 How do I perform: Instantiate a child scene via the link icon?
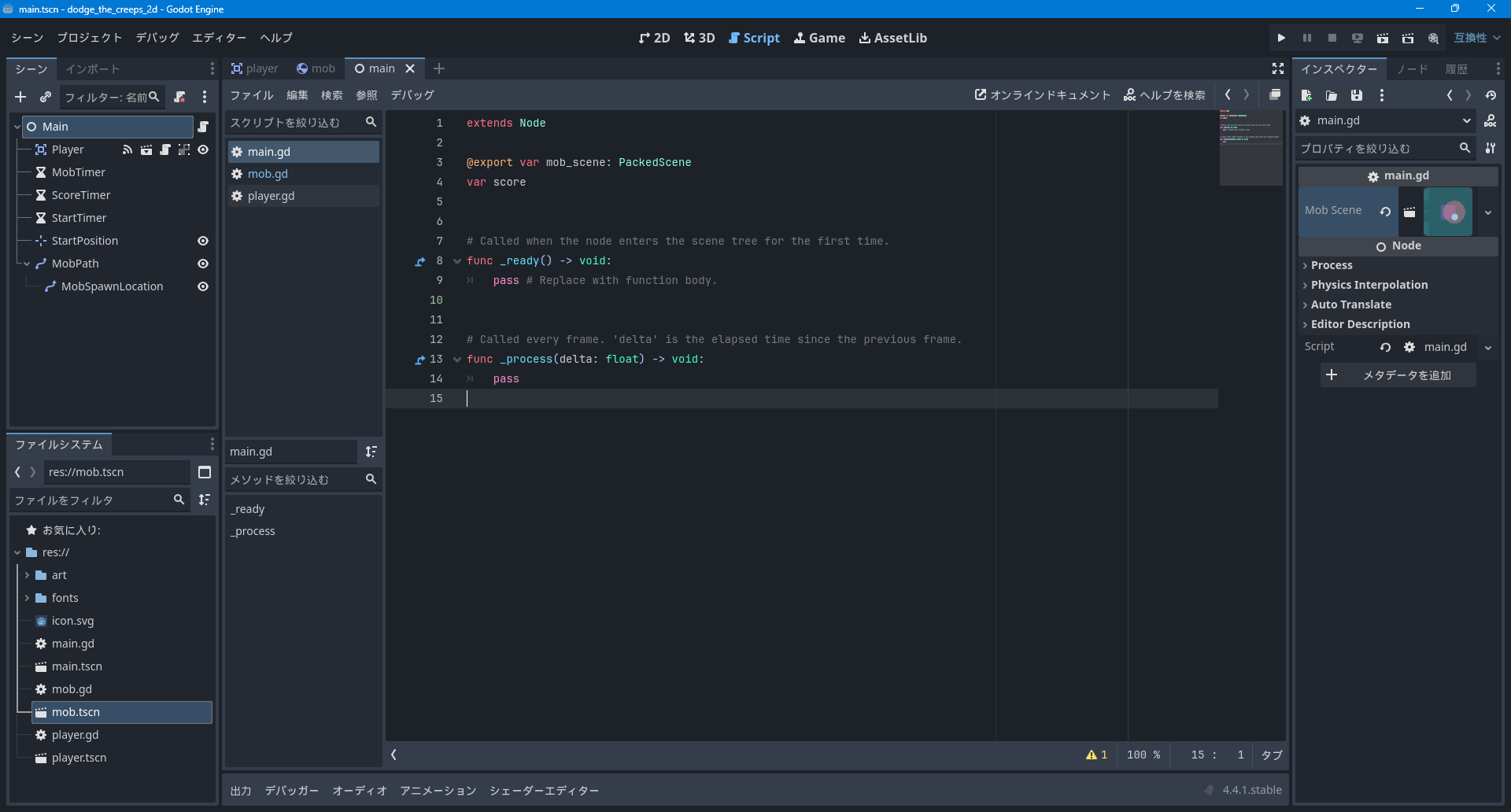[x=45, y=97]
